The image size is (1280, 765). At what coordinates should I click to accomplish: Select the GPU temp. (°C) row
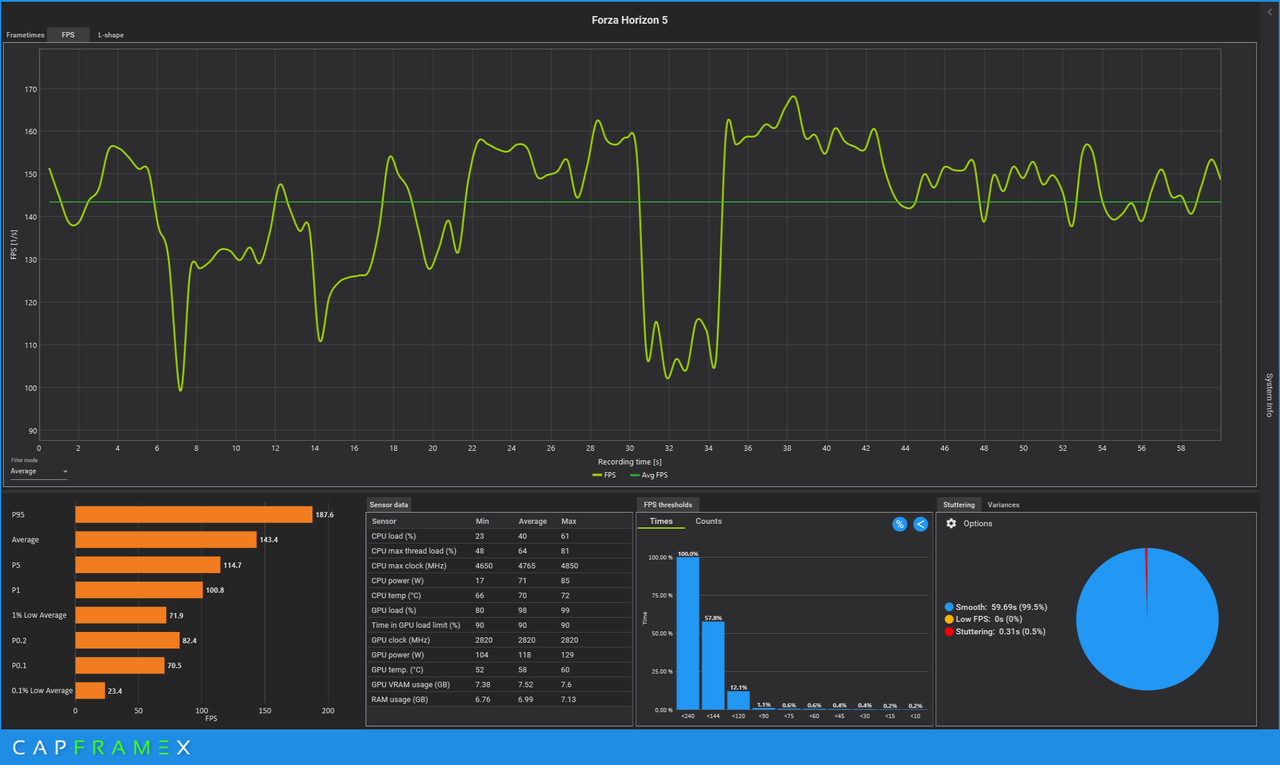[499, 670]
